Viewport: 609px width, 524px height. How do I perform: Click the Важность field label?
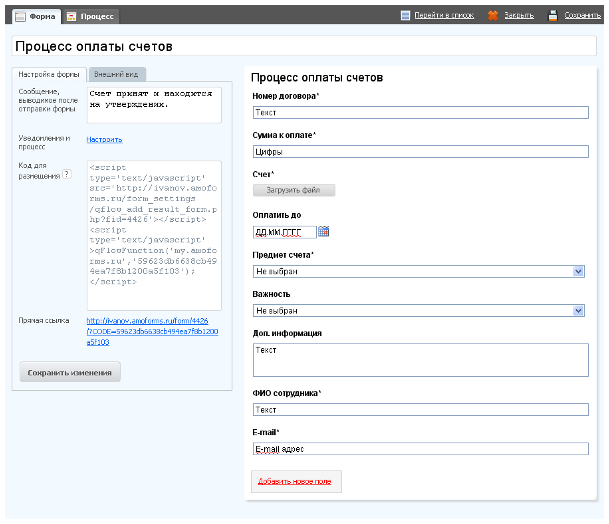click(271, 294)
